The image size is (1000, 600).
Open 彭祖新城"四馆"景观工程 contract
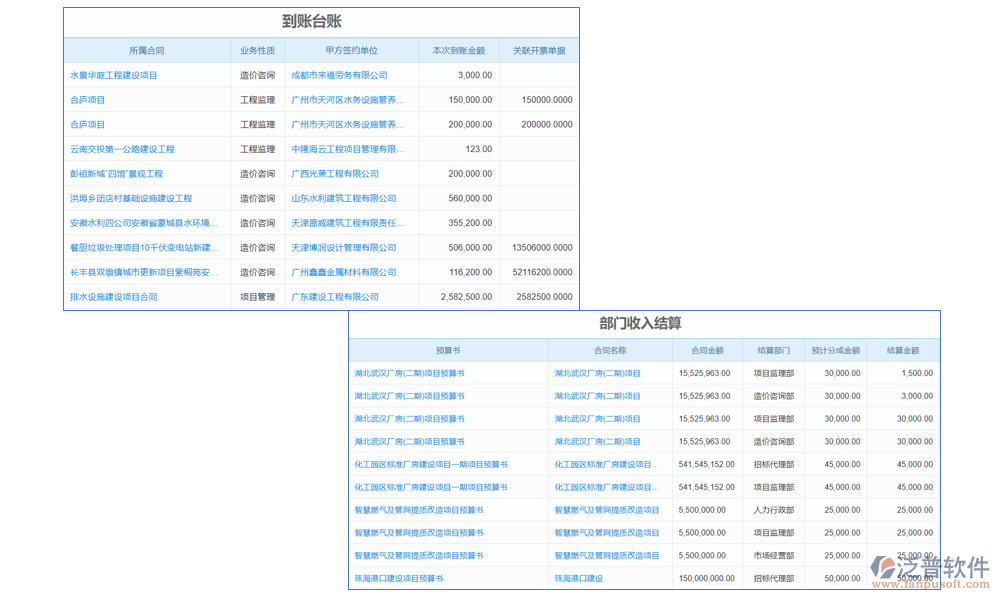pyautogui.click(x=116, y=174)
